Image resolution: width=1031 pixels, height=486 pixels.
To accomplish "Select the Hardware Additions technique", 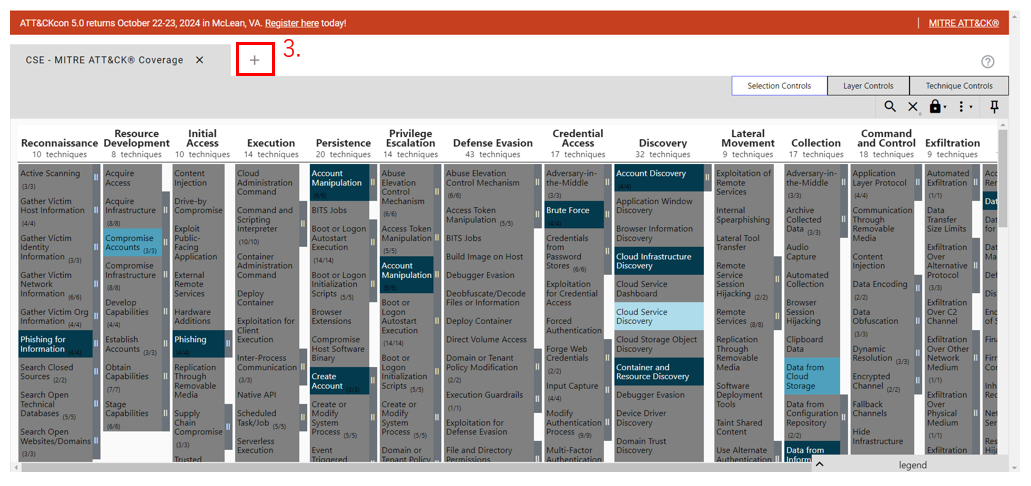I will point(198,316).
